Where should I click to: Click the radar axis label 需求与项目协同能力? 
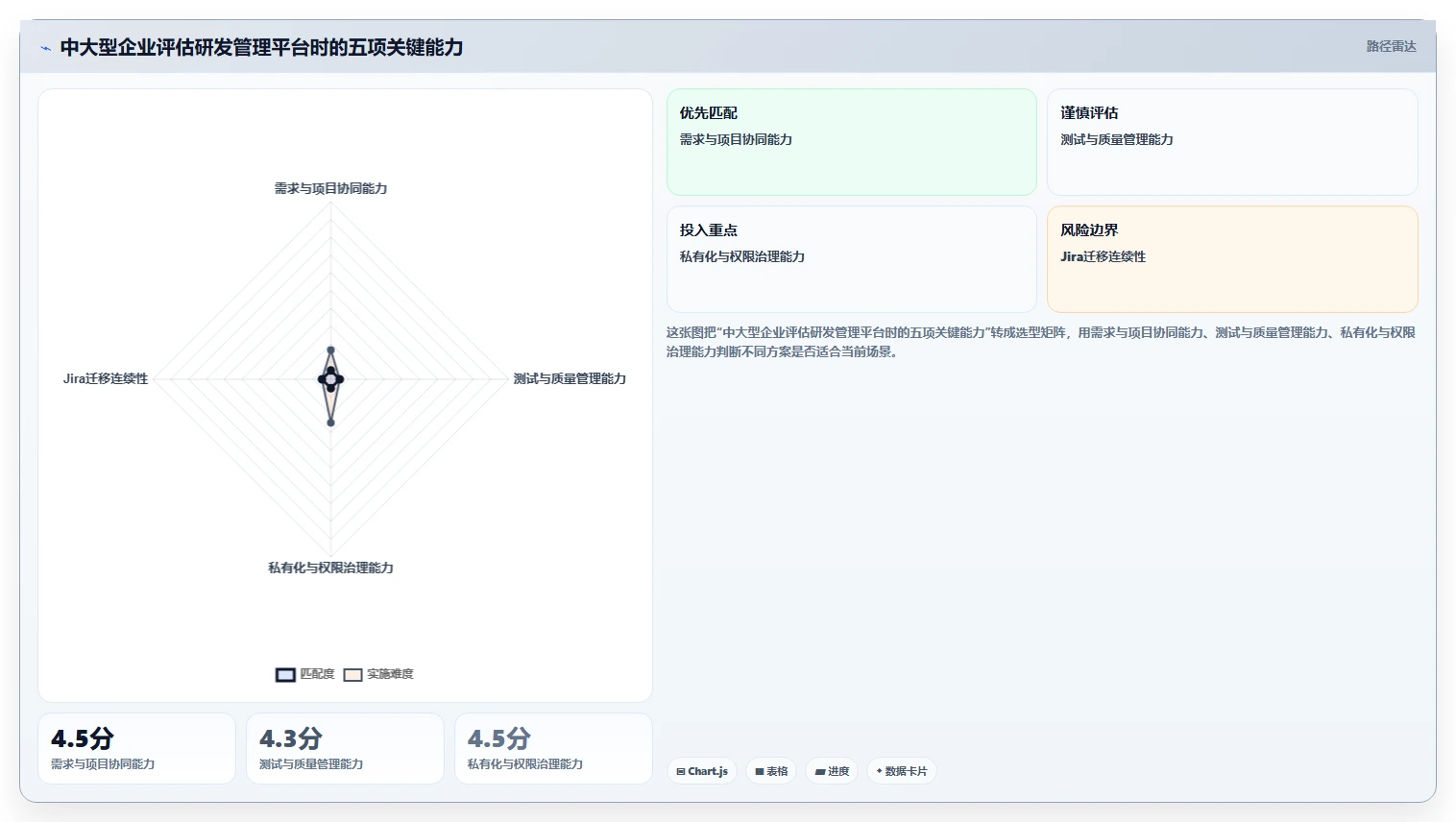pos(330,188)
